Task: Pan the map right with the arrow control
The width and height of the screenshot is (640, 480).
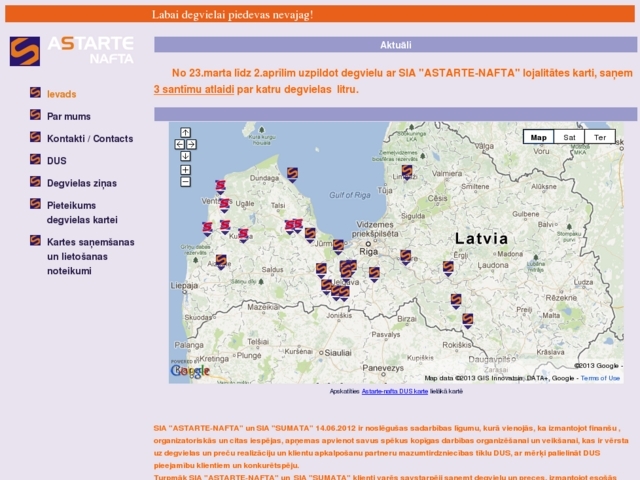Action: pyautogui.click(x=191, y=144)
